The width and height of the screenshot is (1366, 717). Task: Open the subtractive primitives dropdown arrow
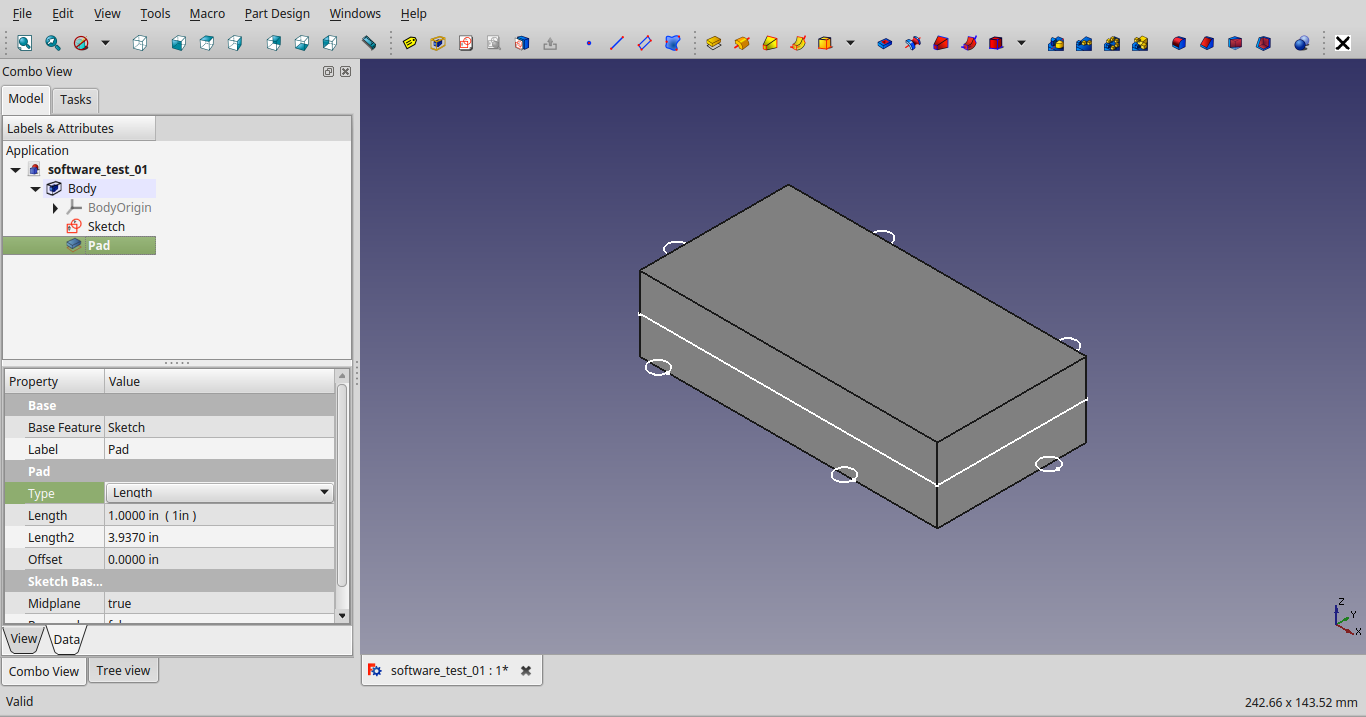tap(1021, 43)
